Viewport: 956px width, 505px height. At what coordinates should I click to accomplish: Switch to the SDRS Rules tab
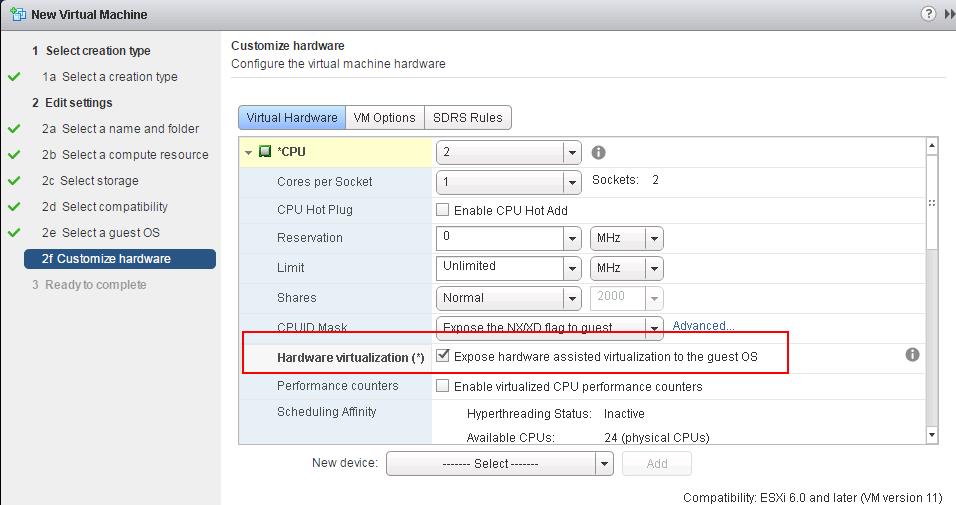click(x=468, y=118)
